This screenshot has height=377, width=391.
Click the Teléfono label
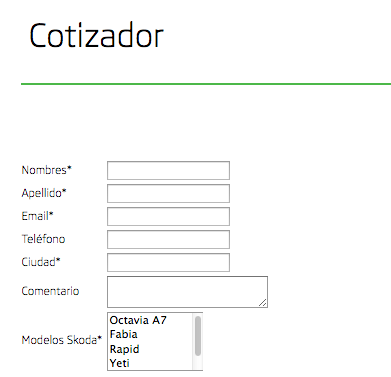(x=43, y=239)
